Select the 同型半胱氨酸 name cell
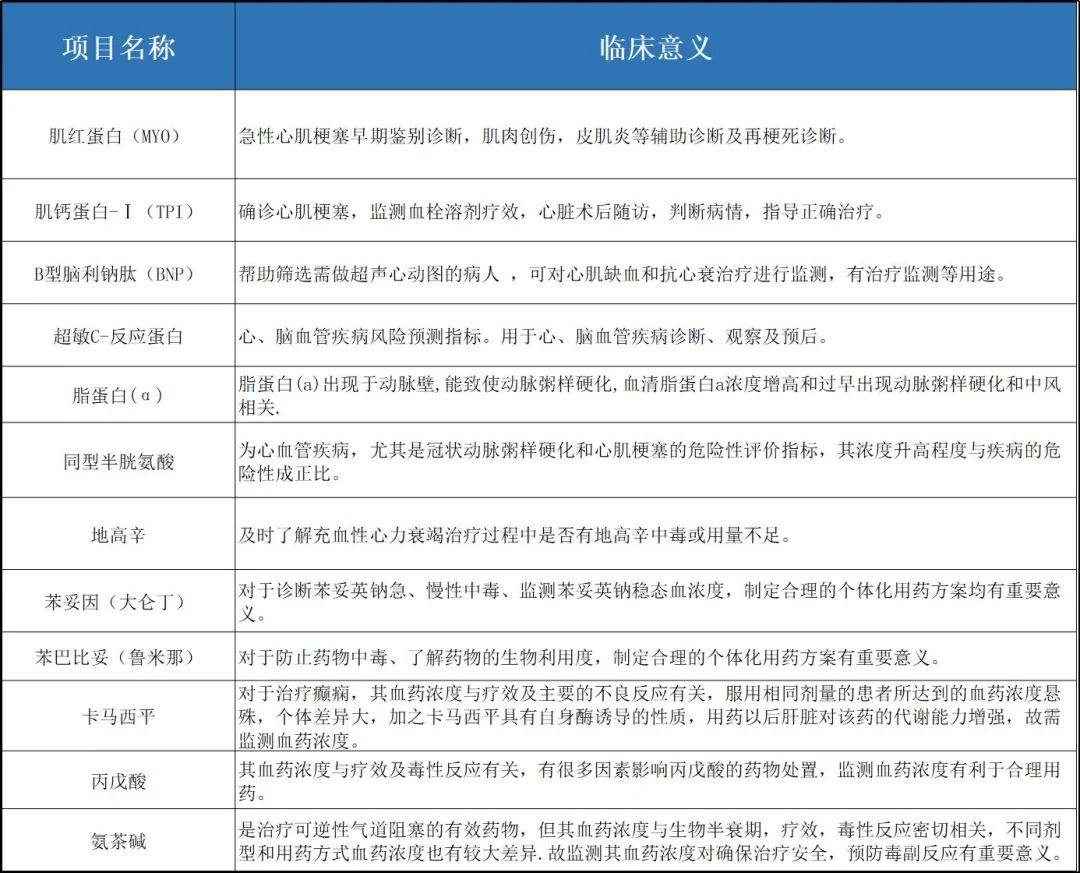The width and height of the screenshot is (1080, 873). pyautogui.click(x=118, y=461)
